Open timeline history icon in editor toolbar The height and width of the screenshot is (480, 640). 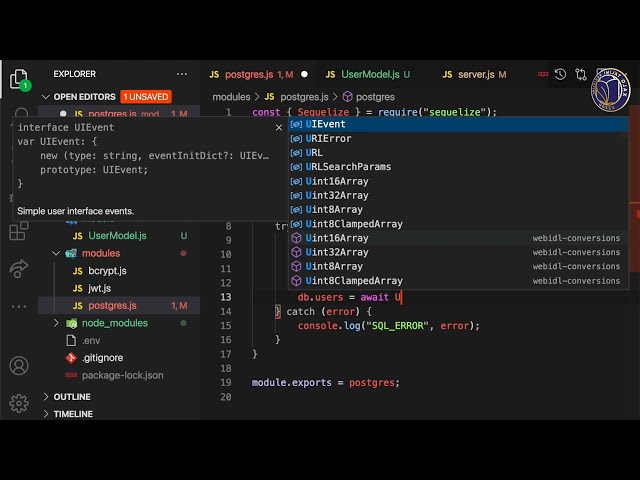(x=560, y=74)
